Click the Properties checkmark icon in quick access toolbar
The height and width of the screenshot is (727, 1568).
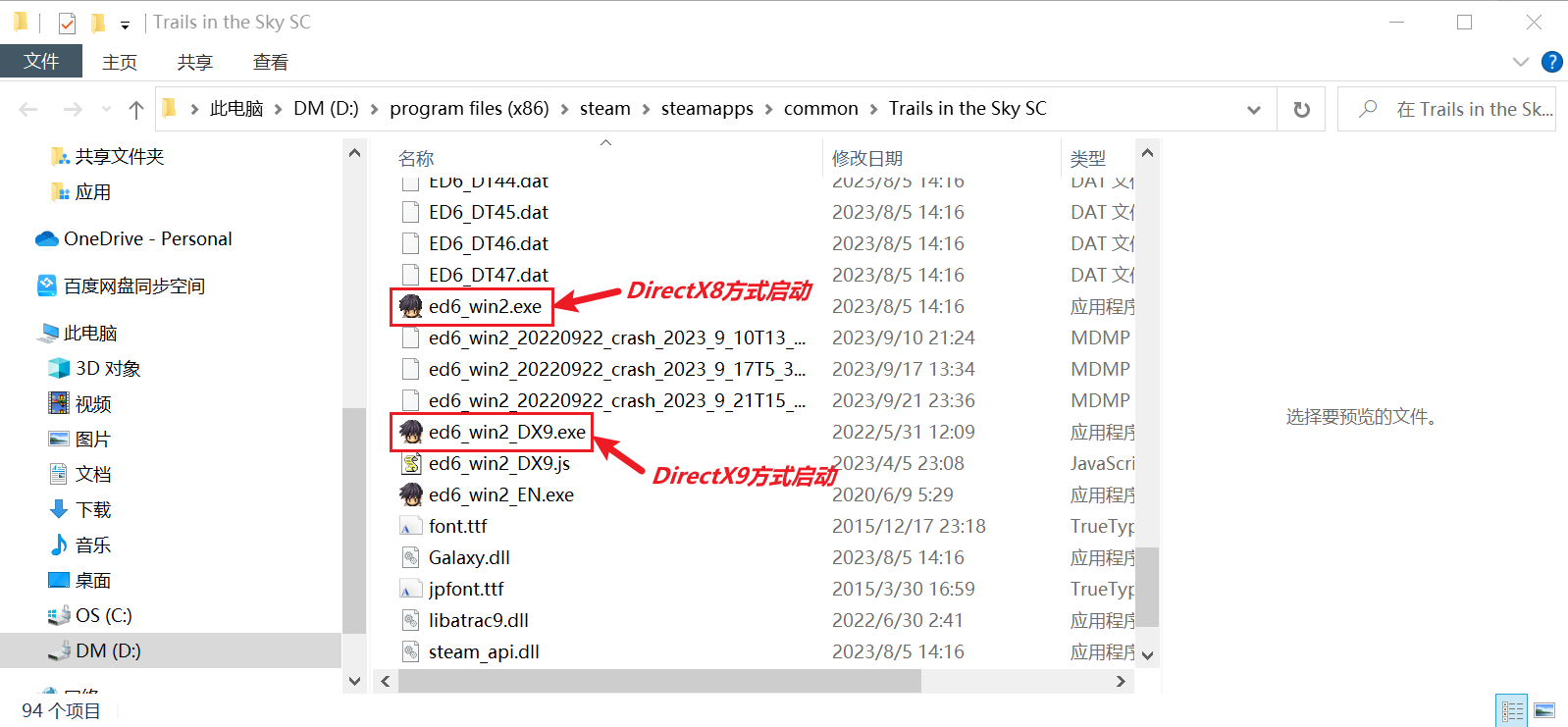coord(67,23)
